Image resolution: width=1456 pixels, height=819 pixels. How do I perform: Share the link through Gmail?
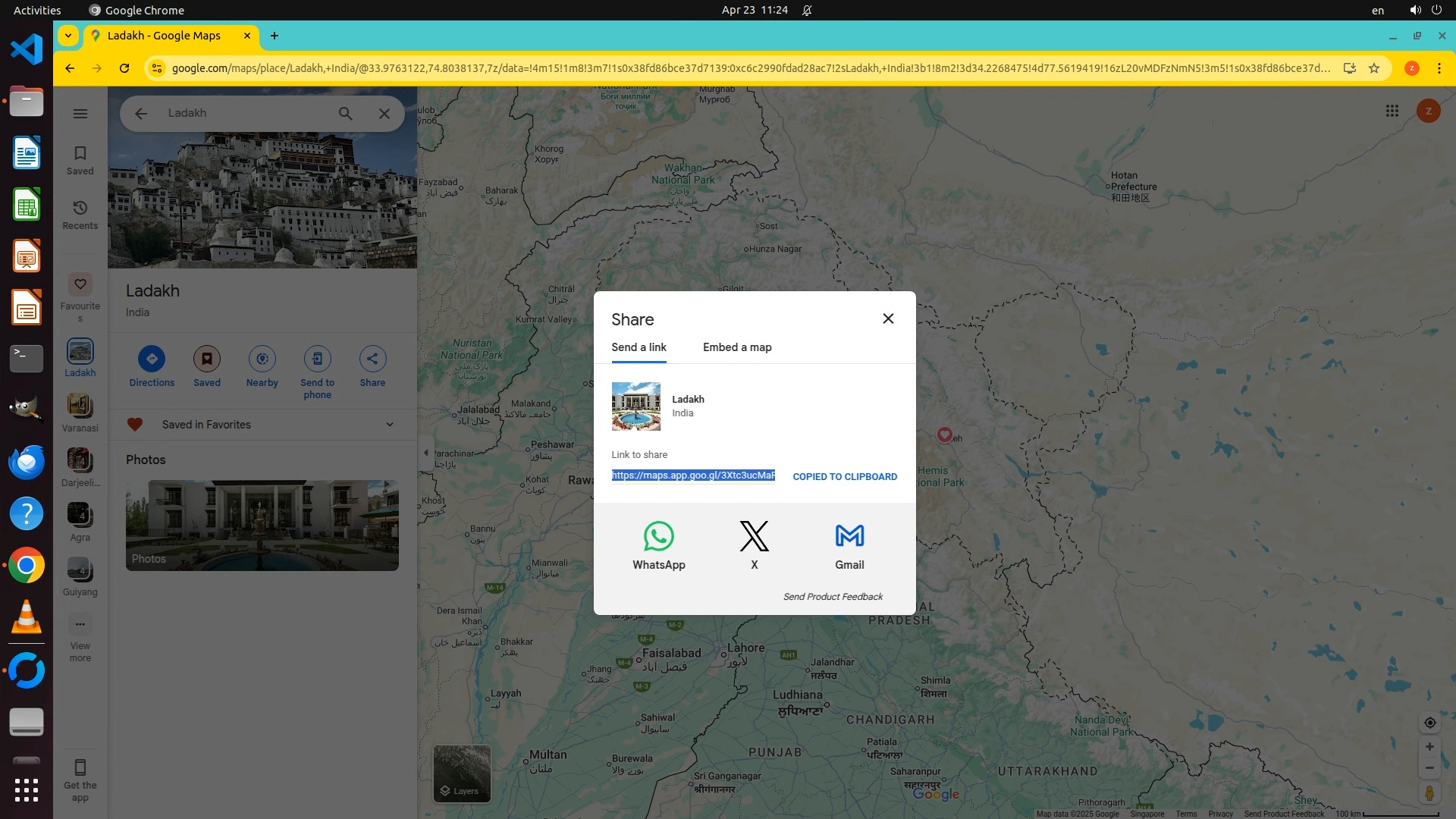coord(849,536)
